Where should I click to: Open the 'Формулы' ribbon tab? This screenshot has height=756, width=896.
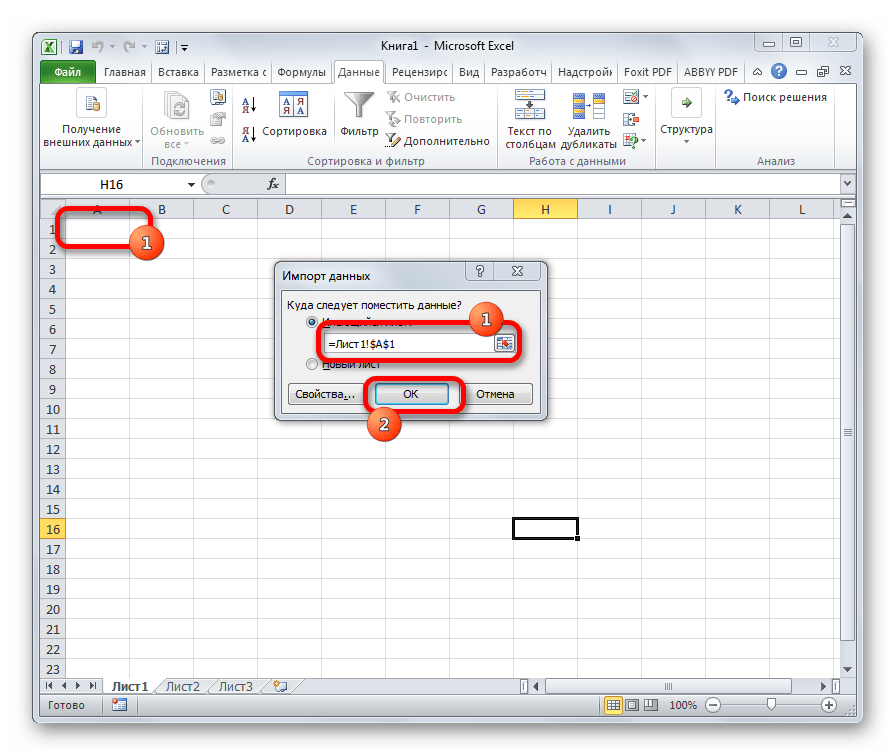[x=301, y=72]
